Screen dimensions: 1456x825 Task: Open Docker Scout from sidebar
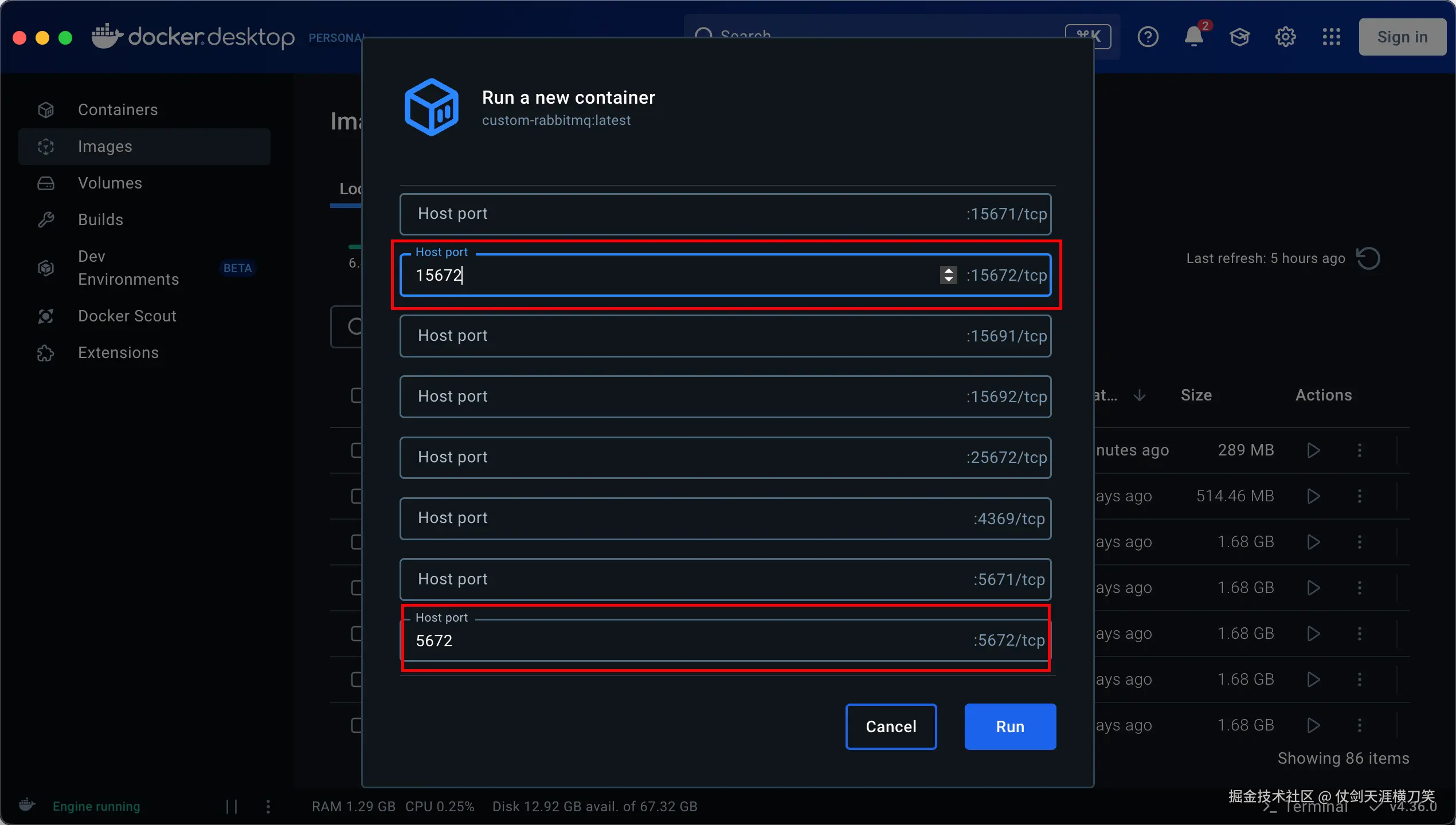[x=127, y=316]
